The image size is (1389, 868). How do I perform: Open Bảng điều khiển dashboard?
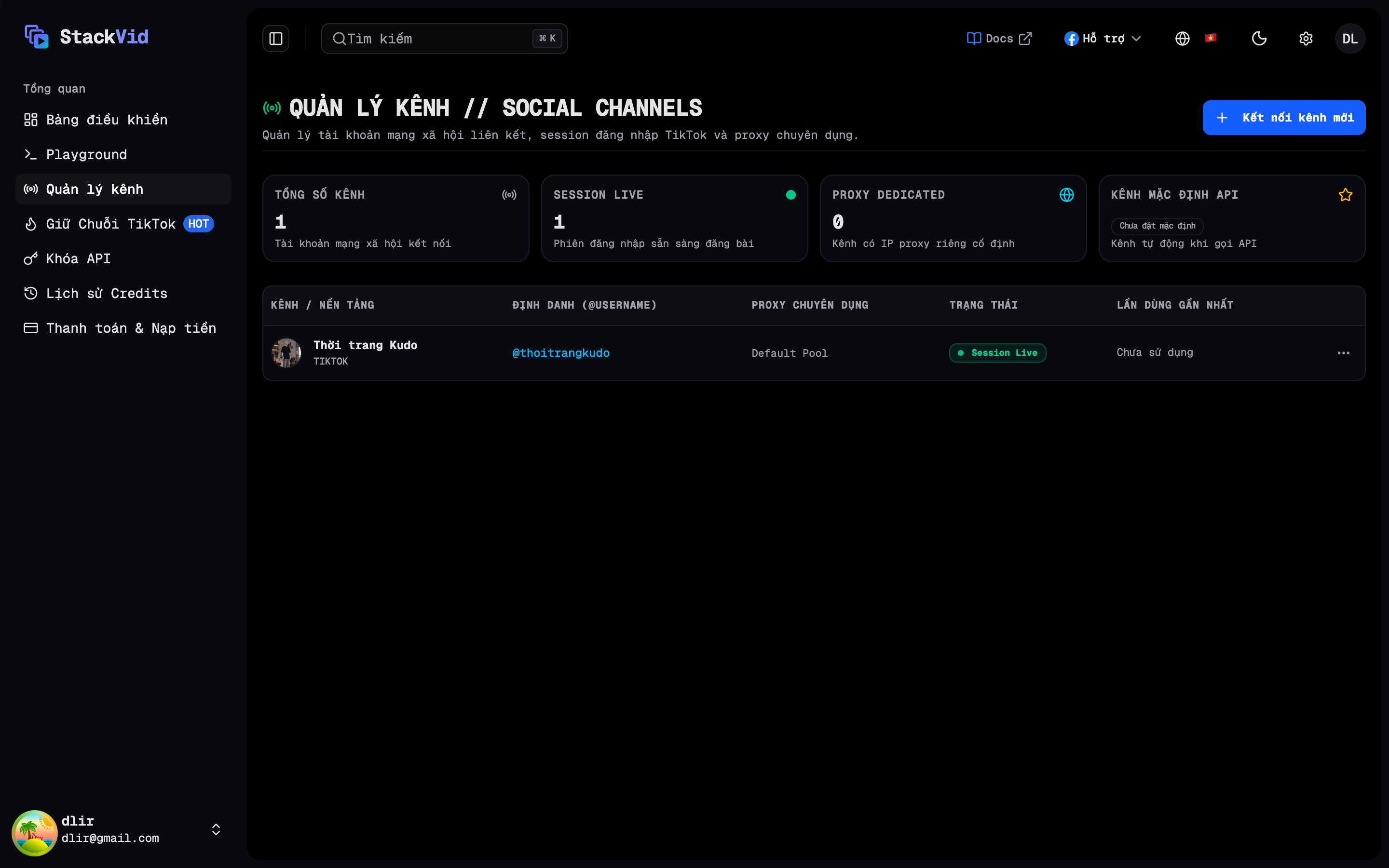pyautogui.click(x=123, y=120)
